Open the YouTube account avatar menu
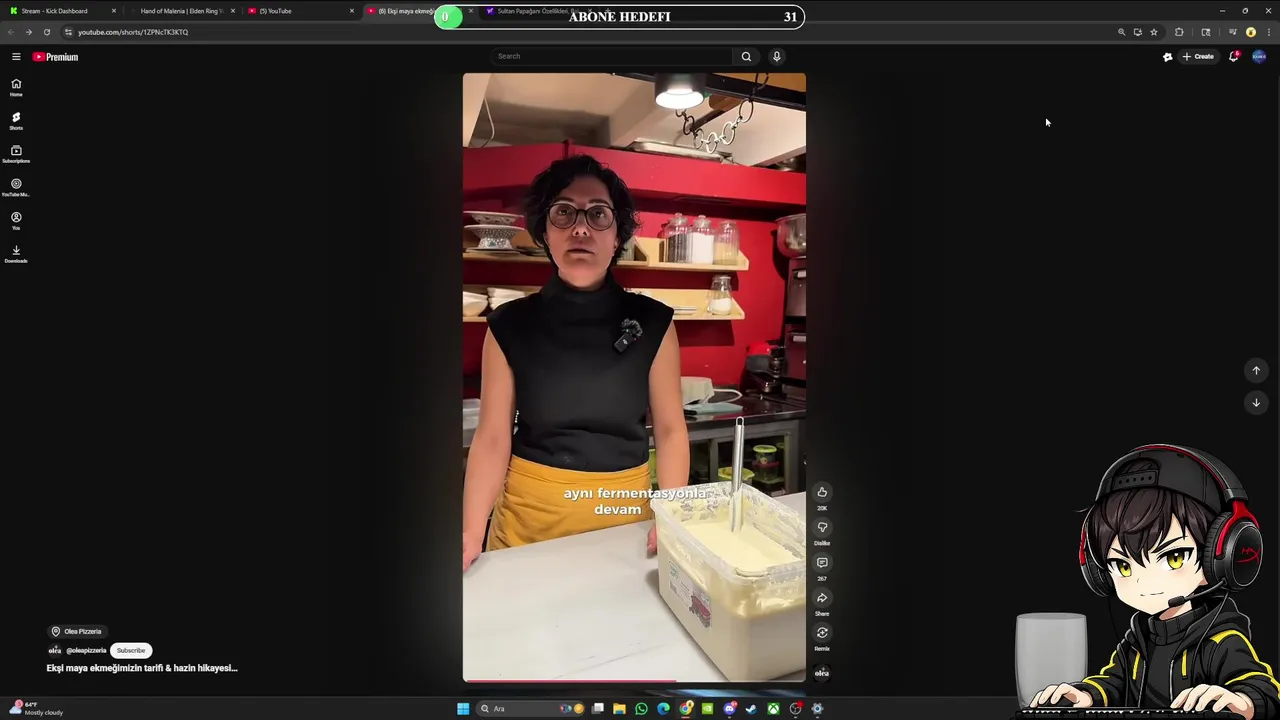Image resolution: width=1280 pixels, height=720 pixels. 1259,57
